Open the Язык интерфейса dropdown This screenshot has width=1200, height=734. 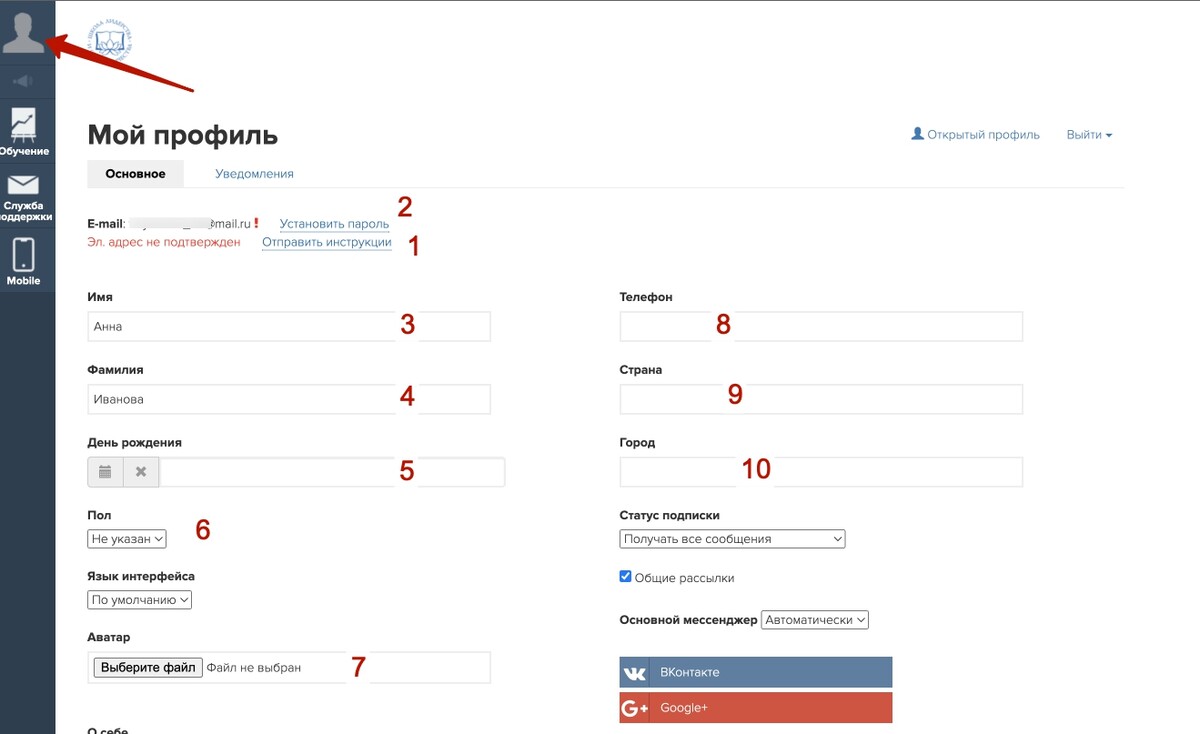coord(139,600)
